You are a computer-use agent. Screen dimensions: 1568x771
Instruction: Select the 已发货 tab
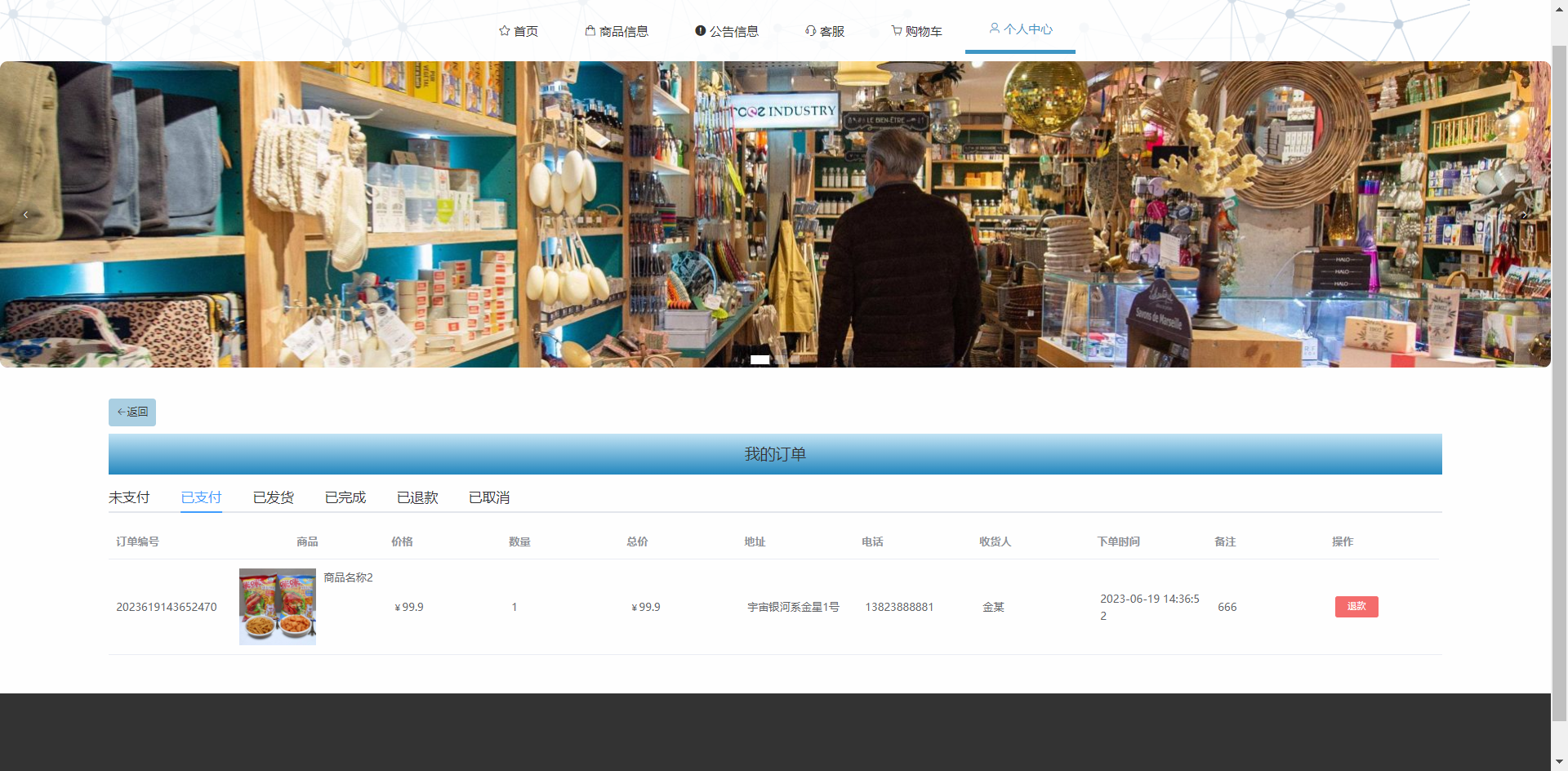273,497
